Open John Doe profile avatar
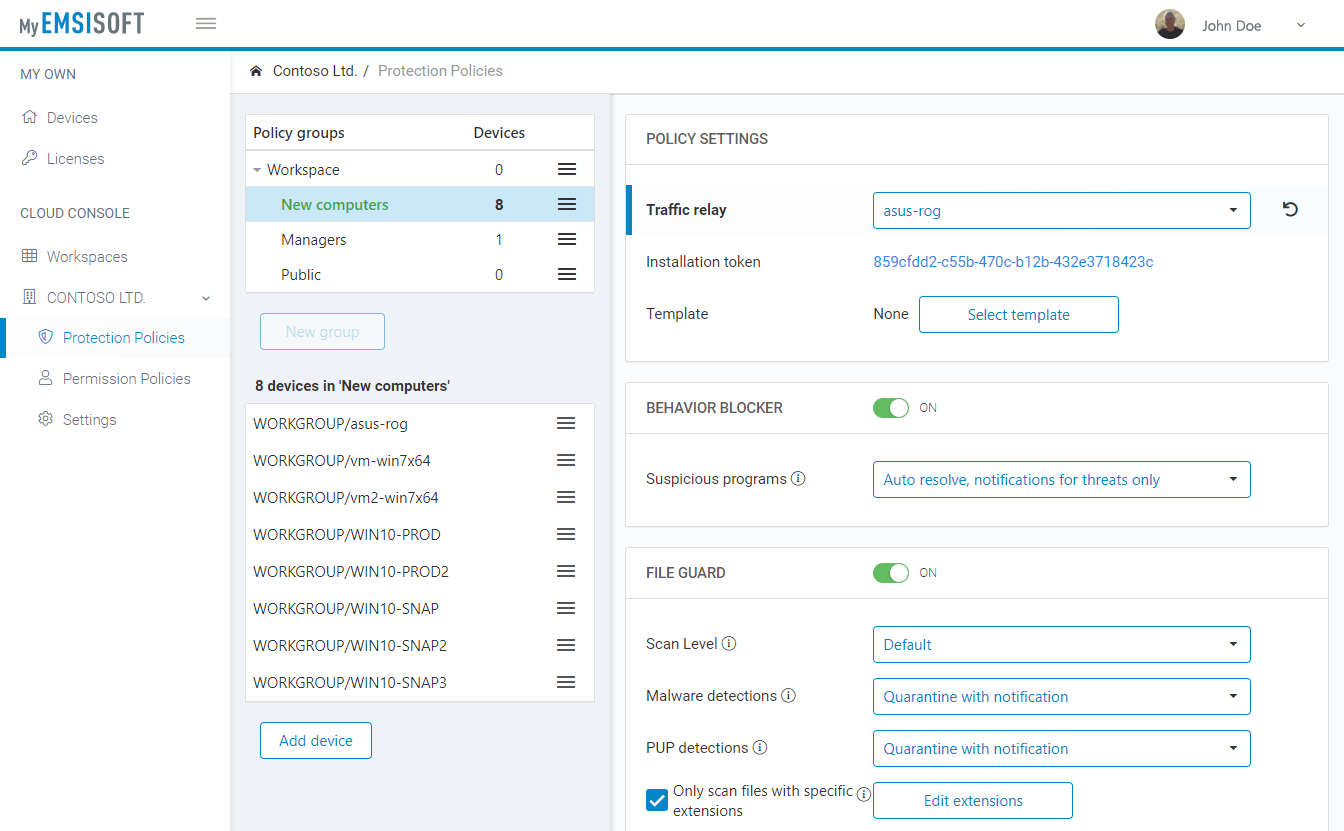This screenshot has width=1344, height=831. click(1170, 25)
